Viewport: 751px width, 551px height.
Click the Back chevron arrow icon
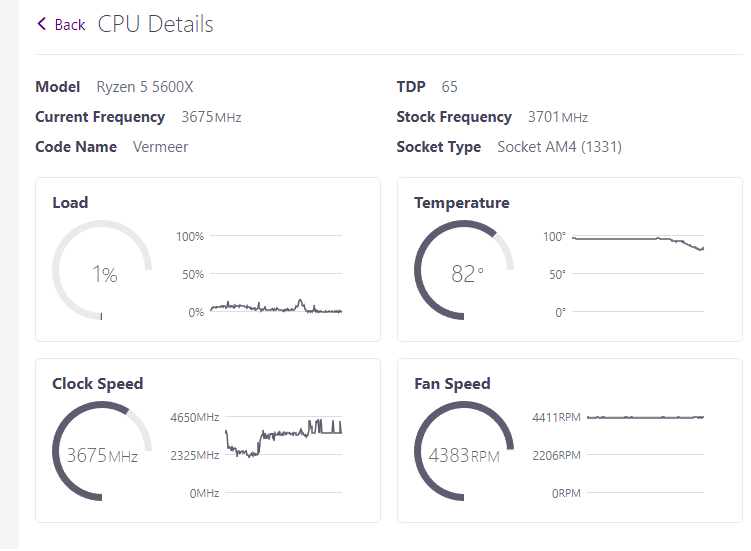42,24
